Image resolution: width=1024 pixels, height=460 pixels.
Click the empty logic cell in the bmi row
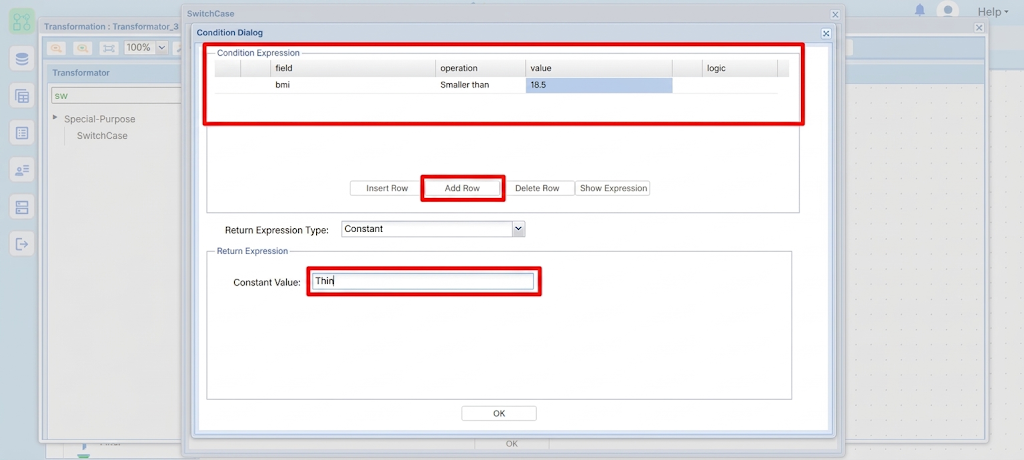tap(740, 85)
